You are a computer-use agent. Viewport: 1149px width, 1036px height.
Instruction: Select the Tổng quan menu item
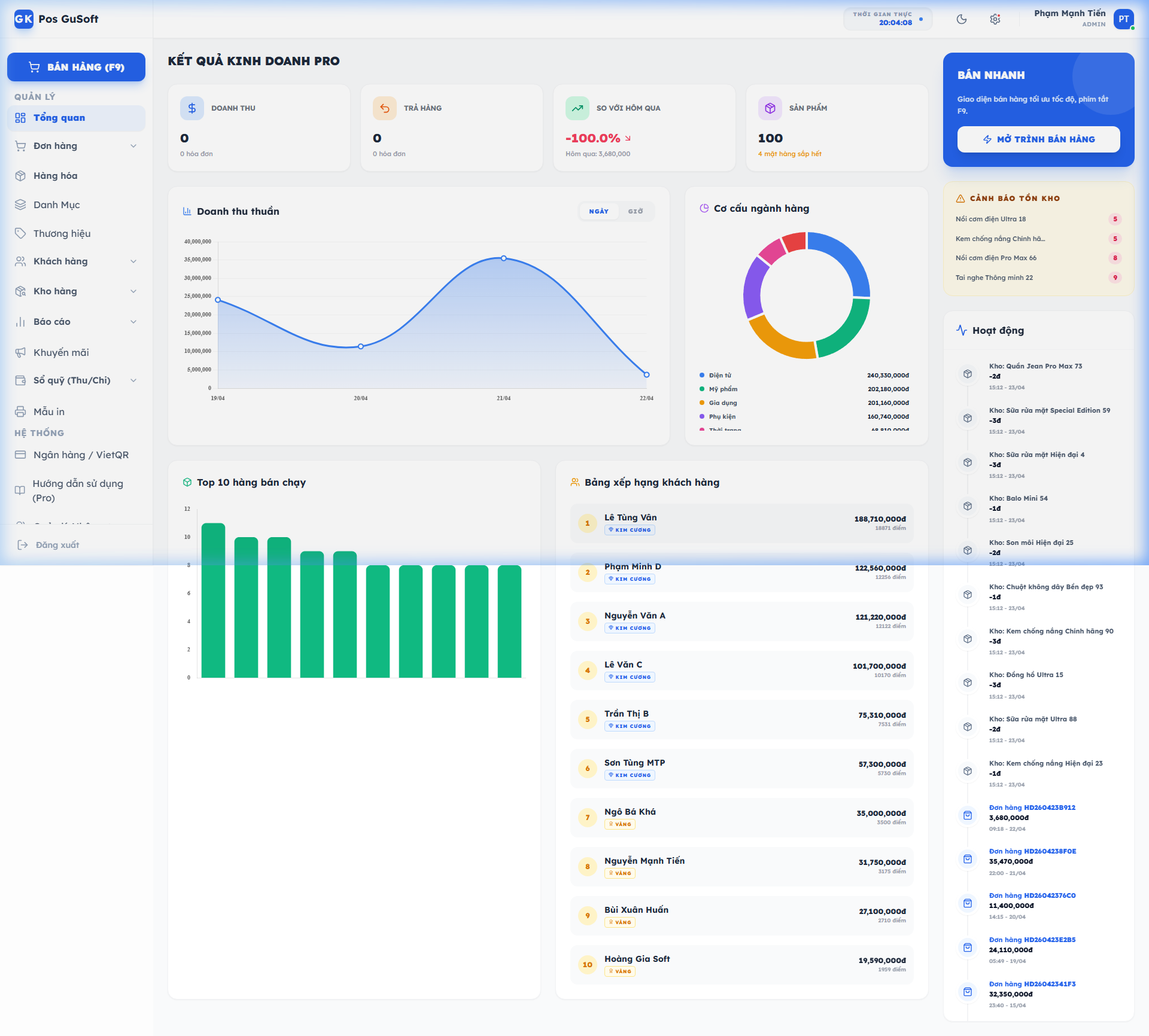(x=60, y=118)
